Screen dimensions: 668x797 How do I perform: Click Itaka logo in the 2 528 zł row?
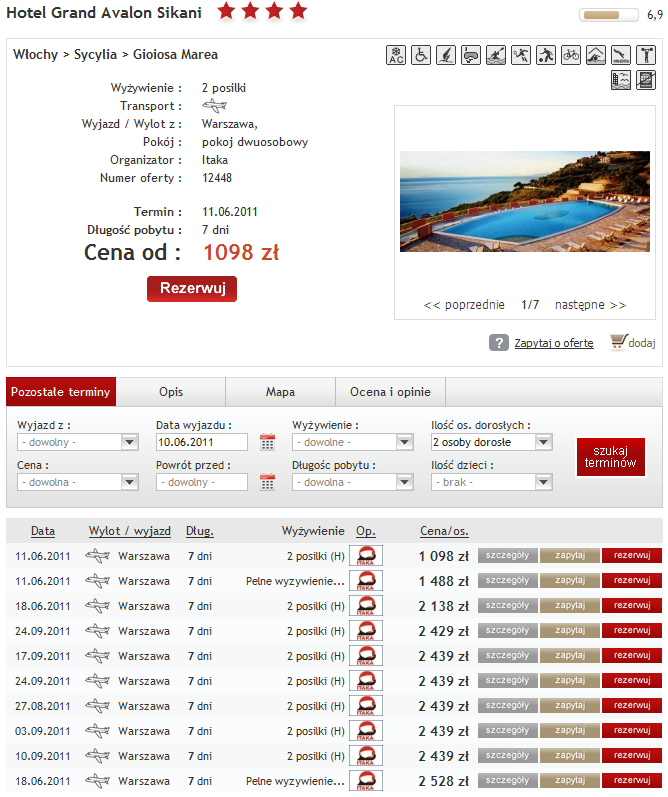pos(366,781)
